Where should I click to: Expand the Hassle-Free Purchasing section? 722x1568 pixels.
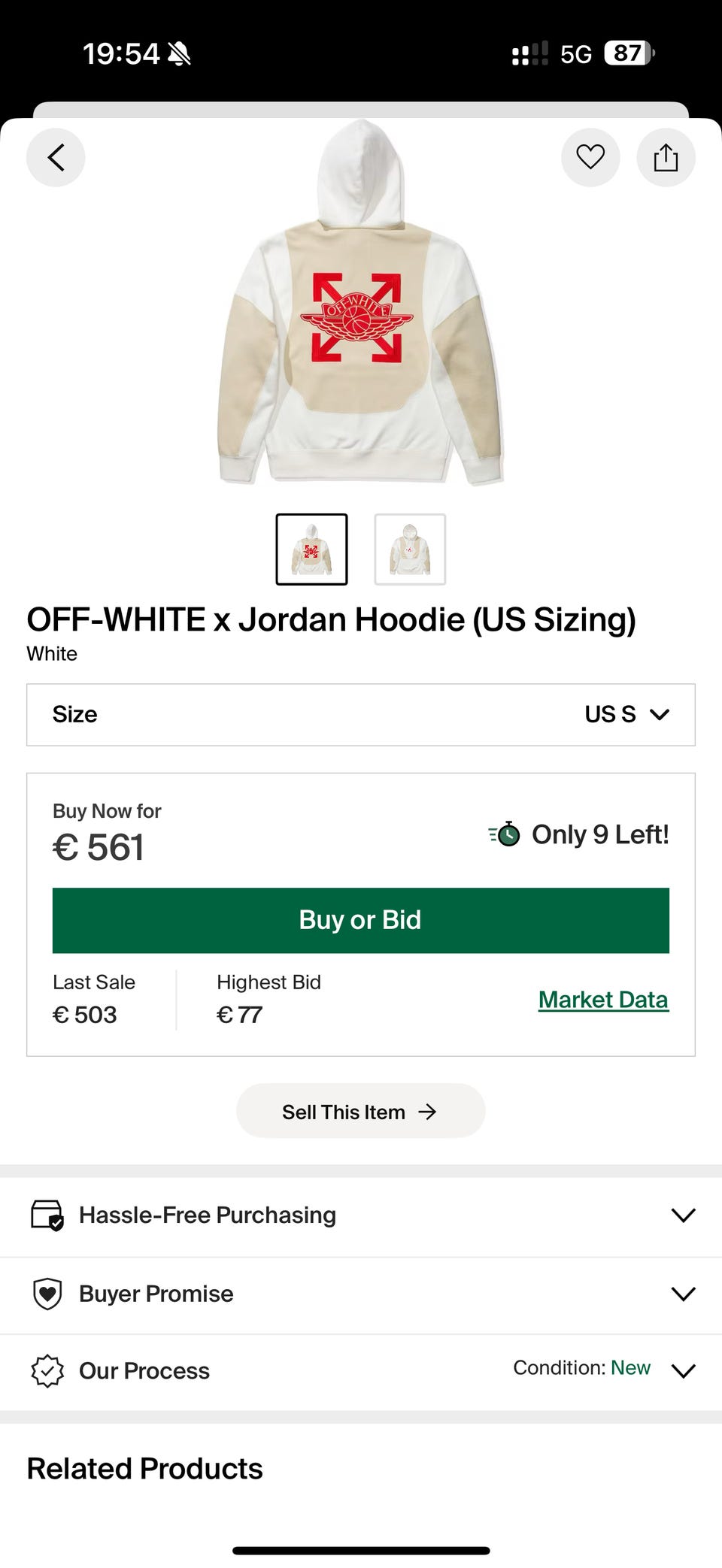[x=361, y=1215]
